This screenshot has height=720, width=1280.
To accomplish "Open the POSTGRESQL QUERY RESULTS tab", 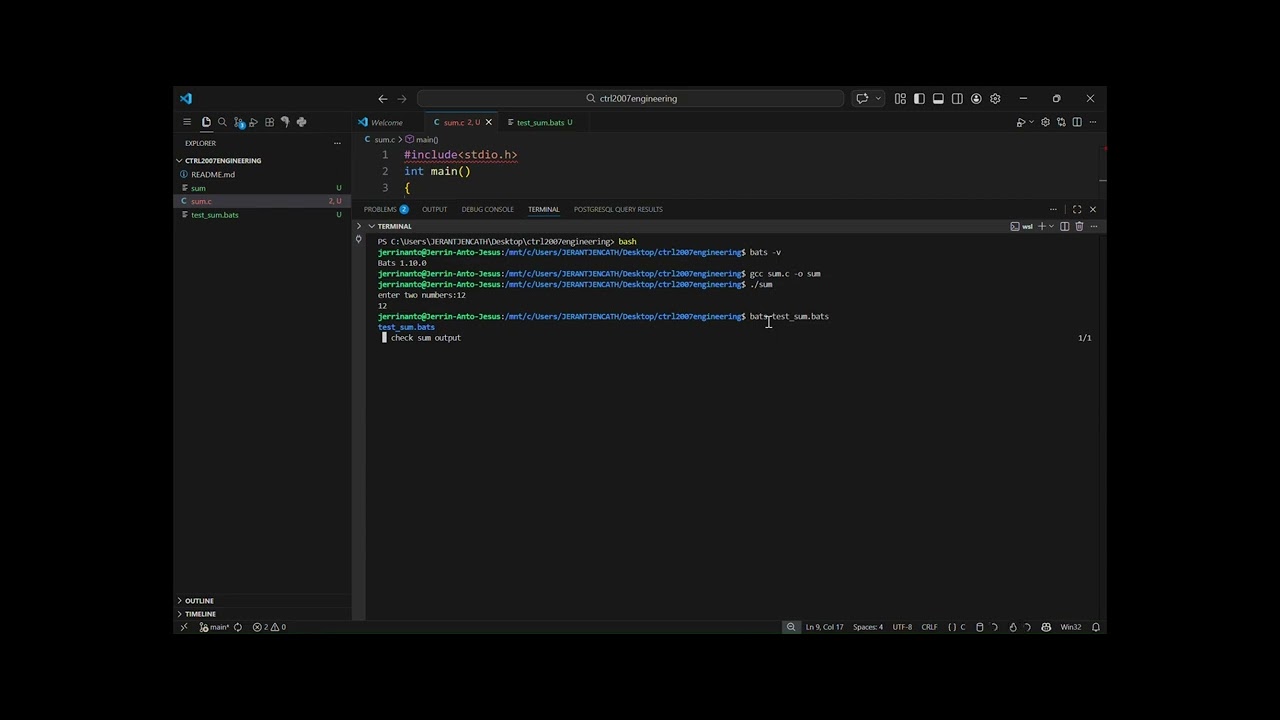I will (618, 209).
